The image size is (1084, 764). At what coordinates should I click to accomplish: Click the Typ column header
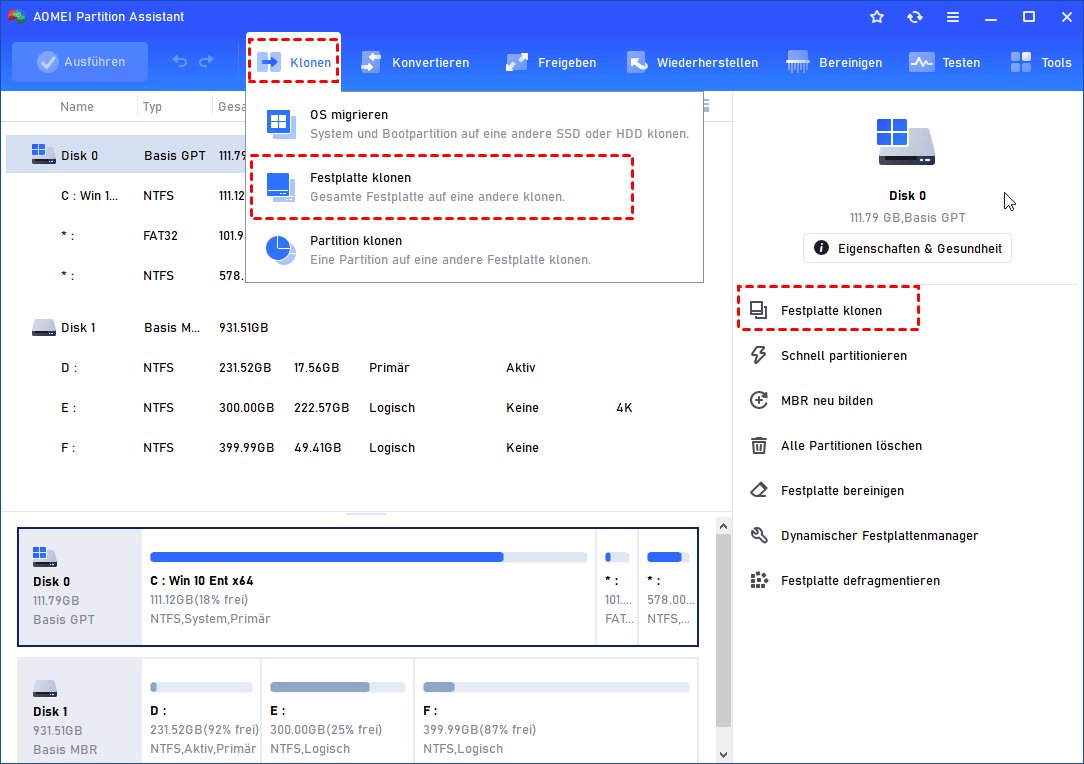[152, 106]
